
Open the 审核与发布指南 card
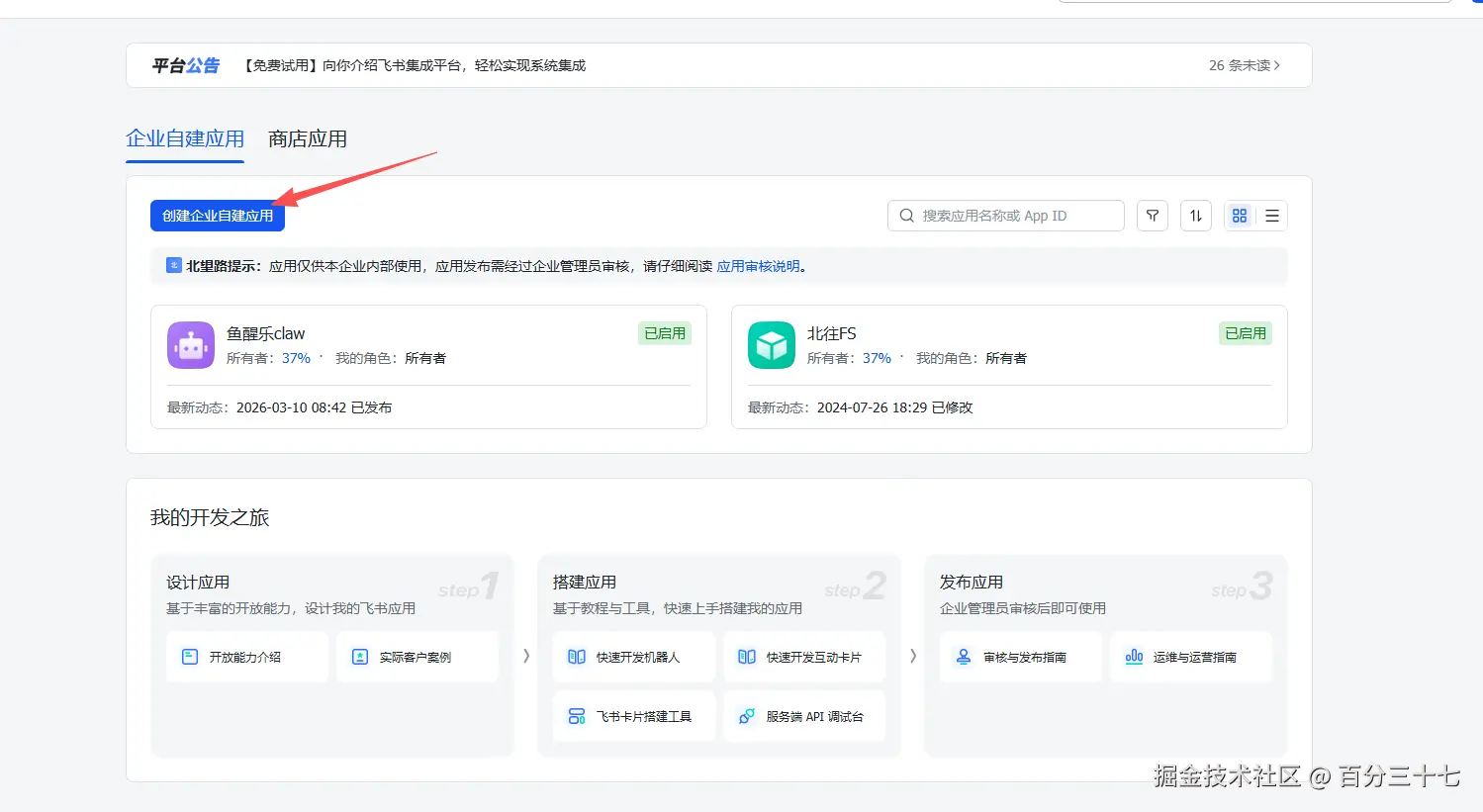point(1021,657)
